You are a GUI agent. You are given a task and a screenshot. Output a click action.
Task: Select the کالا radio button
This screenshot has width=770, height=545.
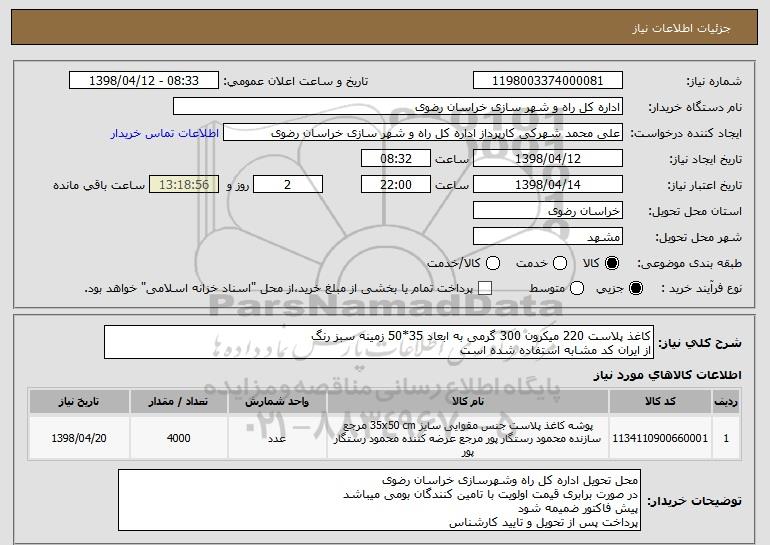pyautogui.click(x=612, y=263)
